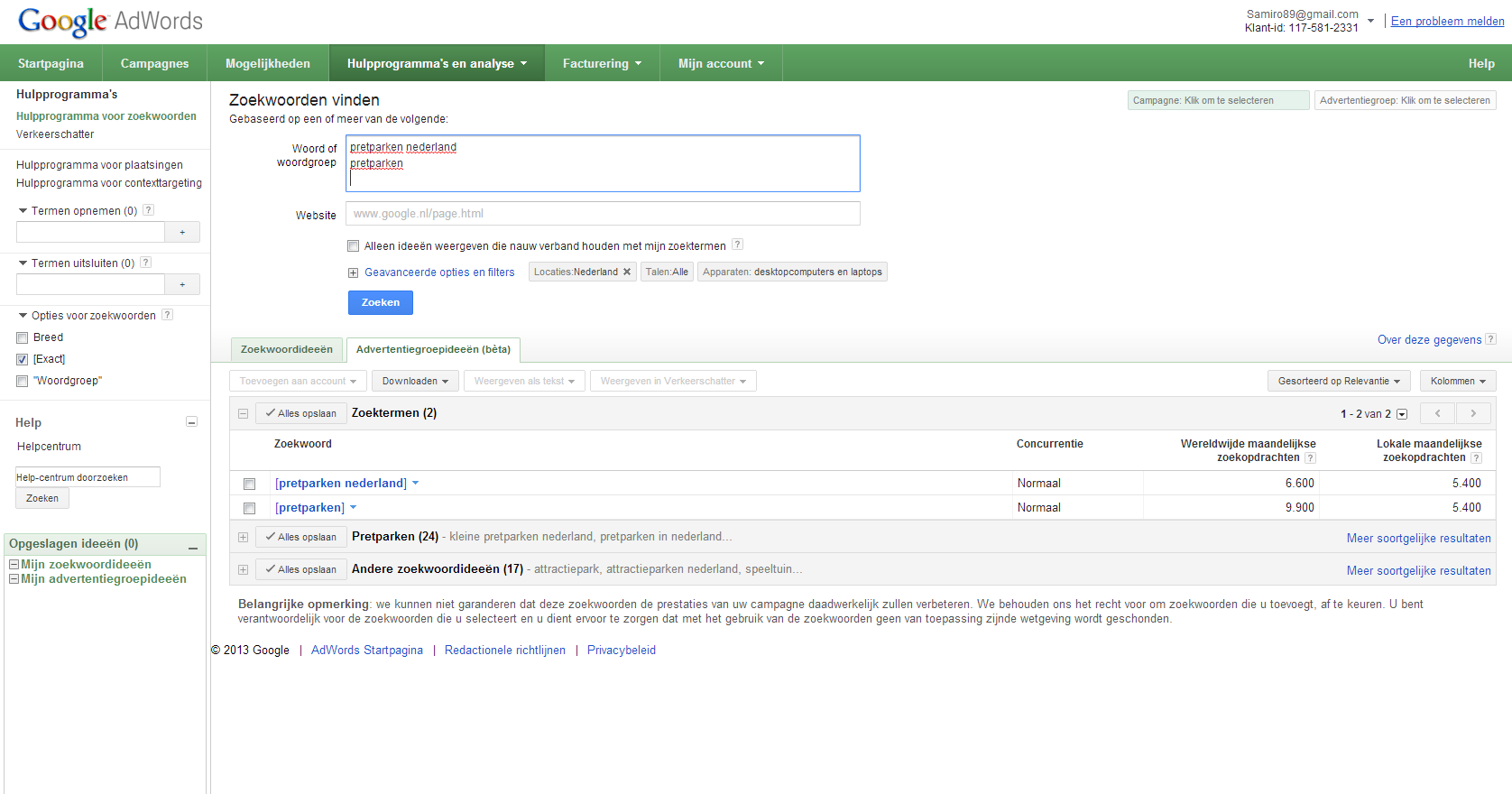Screen dimensions: 1512x794
Task: Click help icon next to Termen uitsluiten
Action: (146, 263)
